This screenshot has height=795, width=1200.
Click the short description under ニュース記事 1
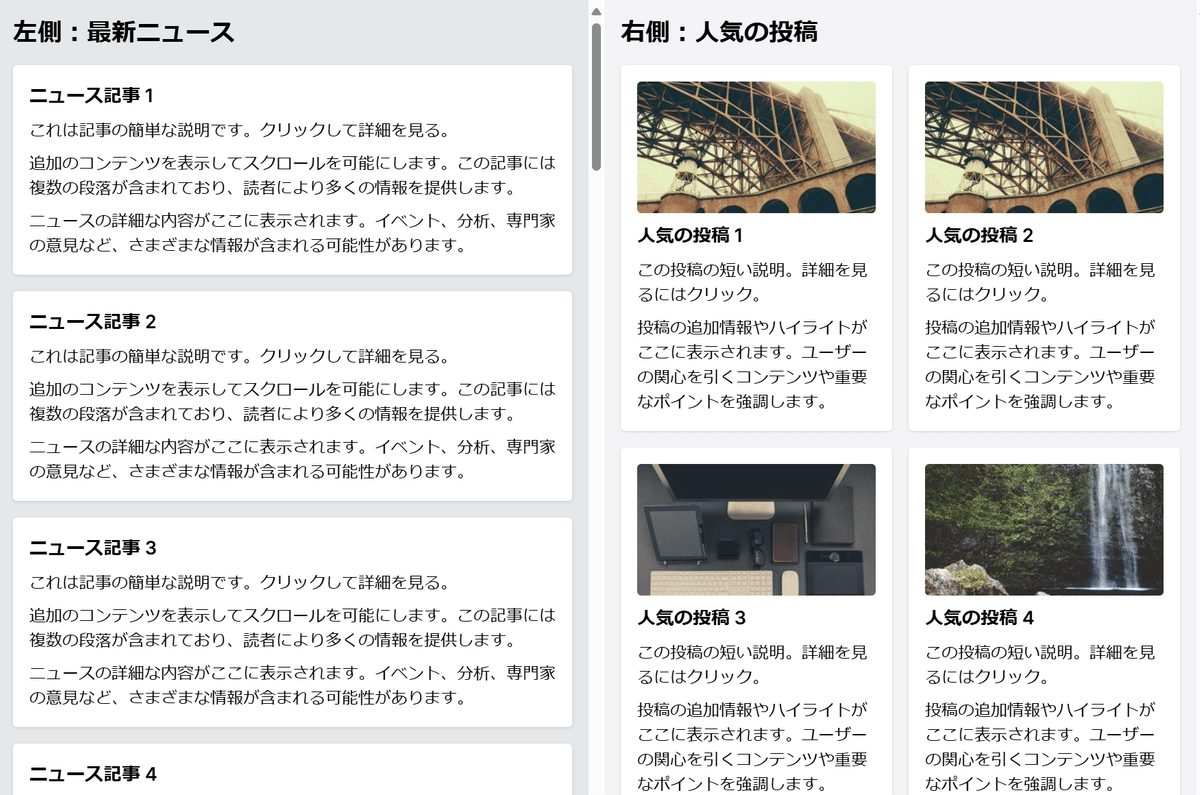239,131
